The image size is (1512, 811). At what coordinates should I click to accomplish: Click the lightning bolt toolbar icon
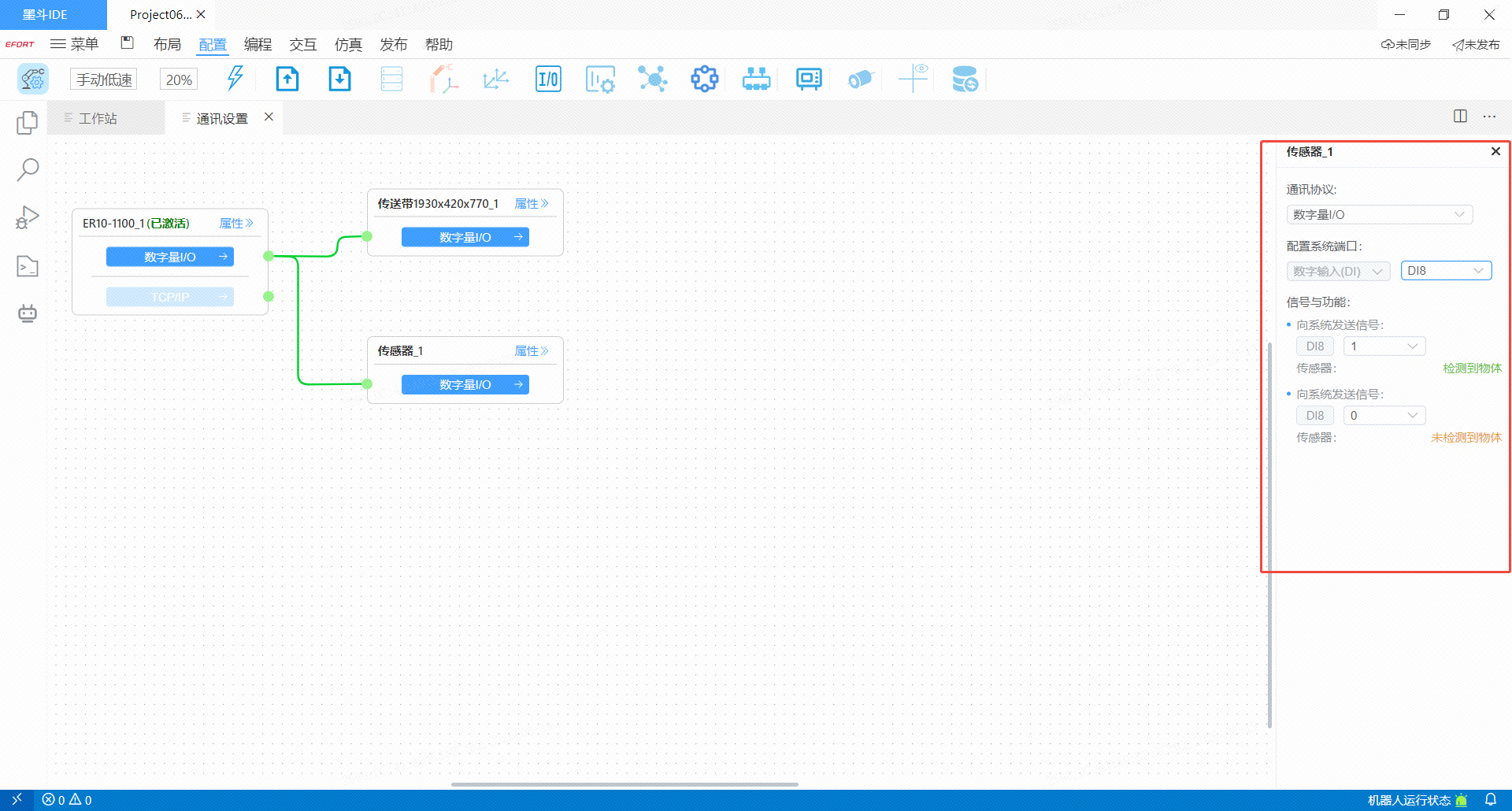[235, 79]
